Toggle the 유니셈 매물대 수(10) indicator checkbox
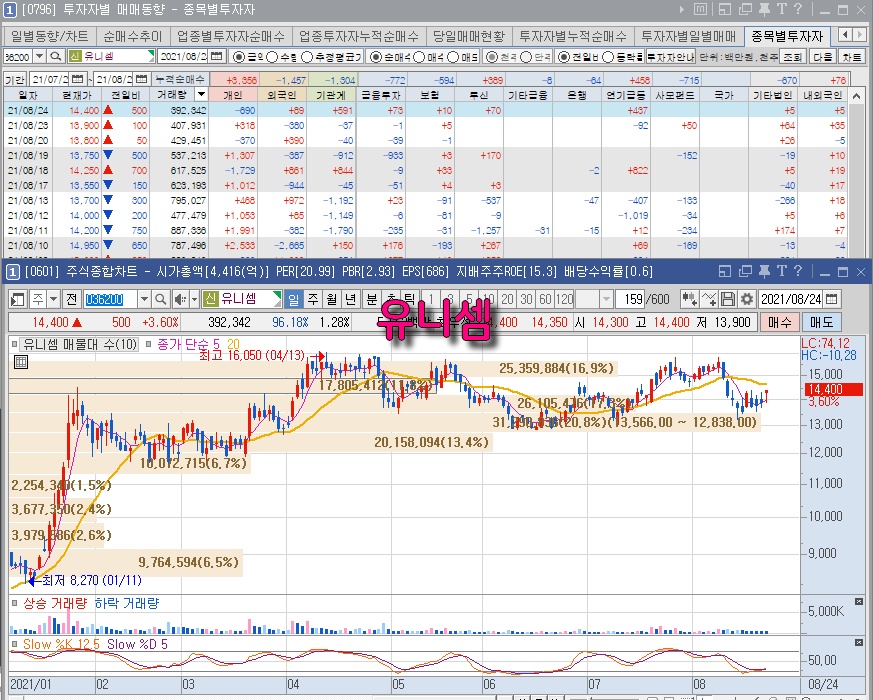 click(x=14, y=344)
